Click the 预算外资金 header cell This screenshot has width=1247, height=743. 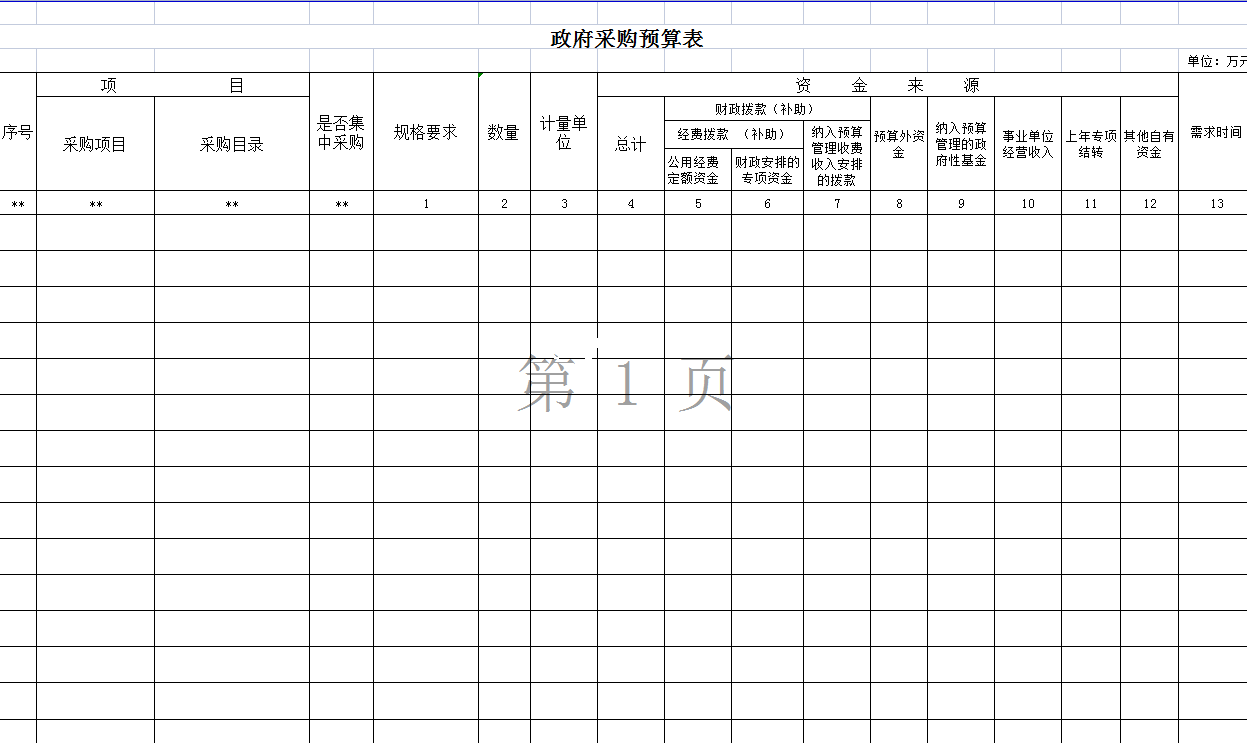tap(898, 144)
